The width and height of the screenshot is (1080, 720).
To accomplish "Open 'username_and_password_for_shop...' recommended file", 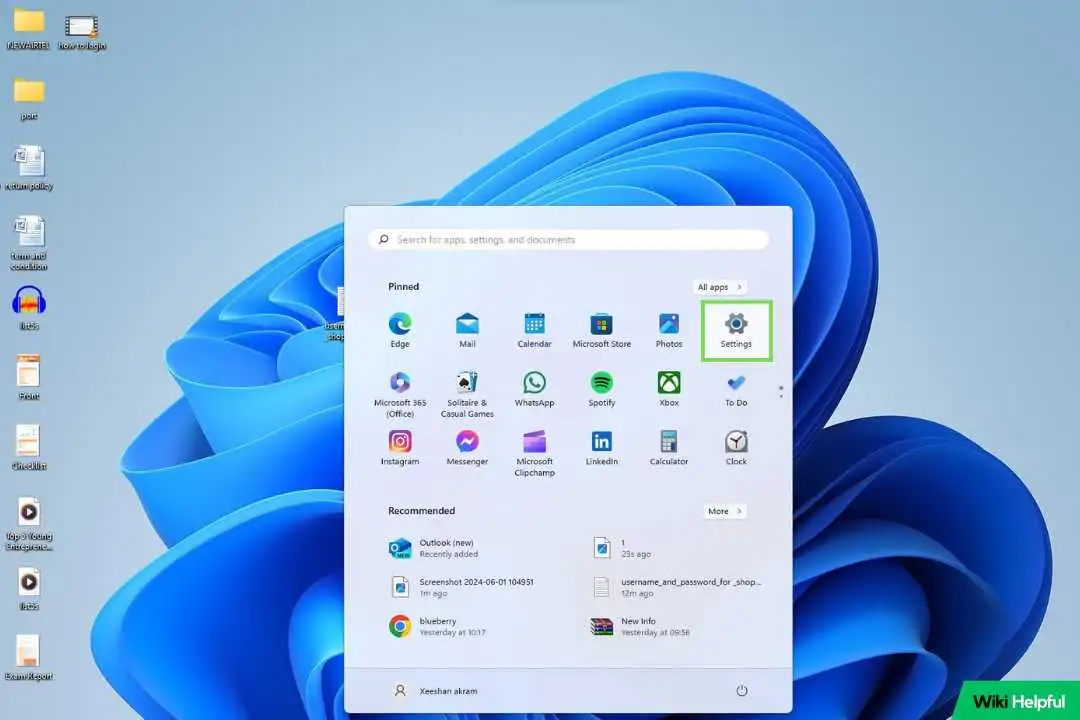I will 677,587.
